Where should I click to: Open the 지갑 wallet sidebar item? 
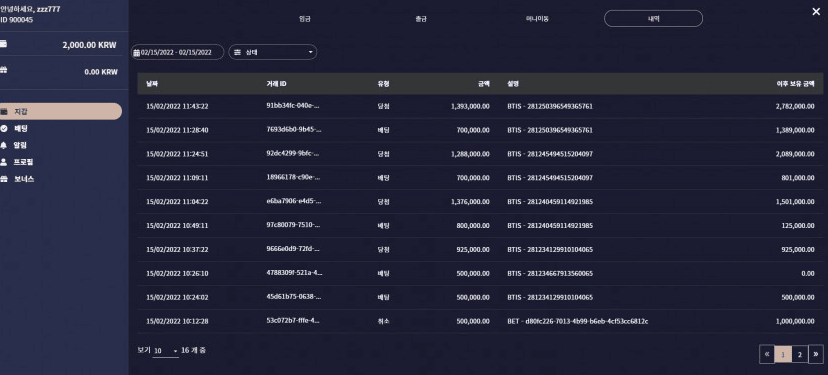(60, 111)
